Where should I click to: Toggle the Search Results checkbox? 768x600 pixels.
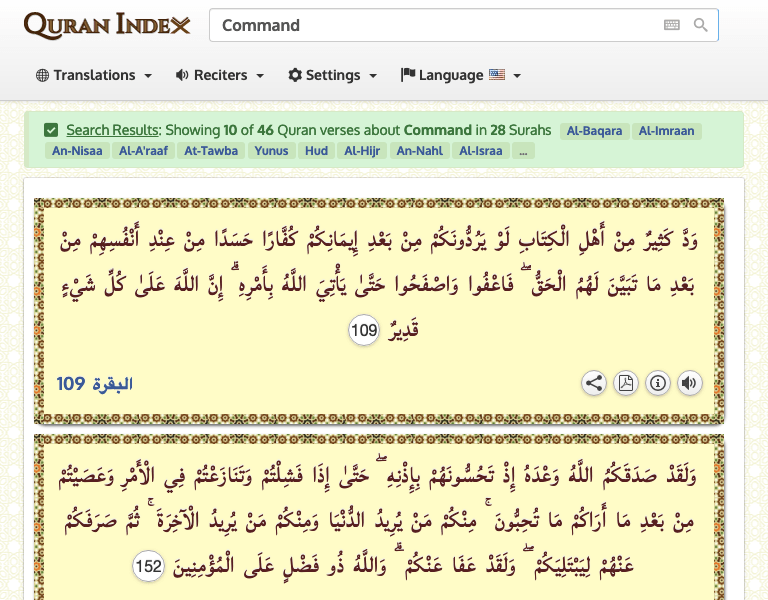[x=51, y=130]
